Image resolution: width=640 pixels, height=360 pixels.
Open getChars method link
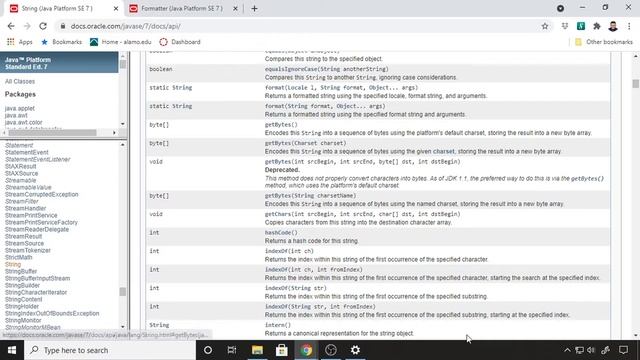[x=362, y=214]
